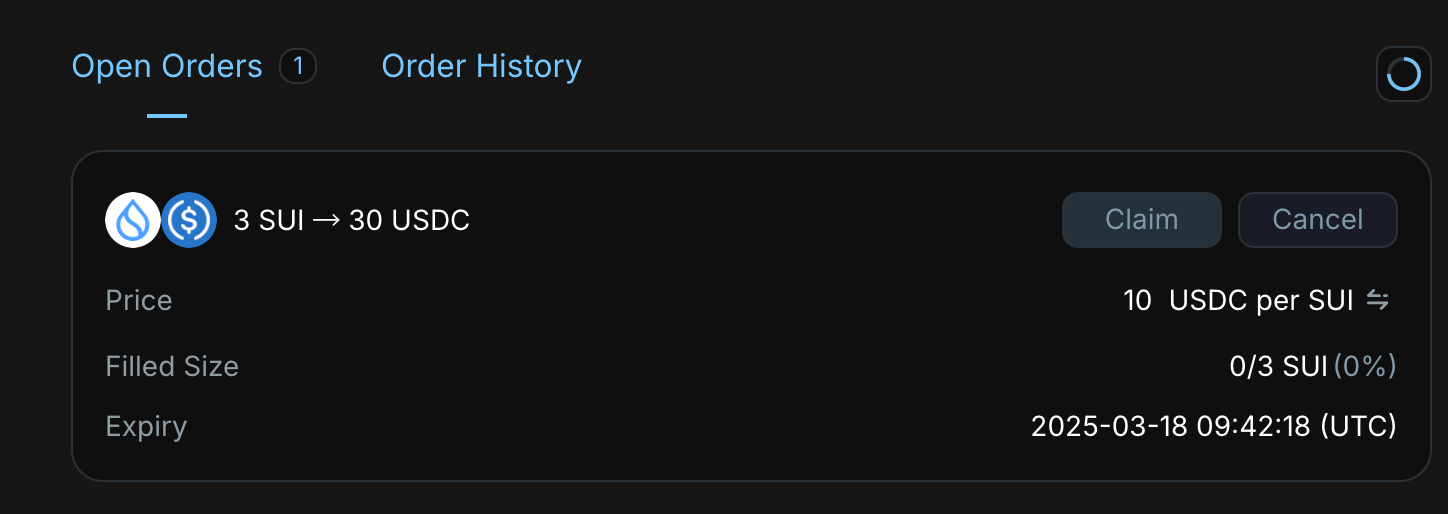
Task: Click the expiry timestamp 2025-03-18 09:42:18
Action: tap(1213, 427)
